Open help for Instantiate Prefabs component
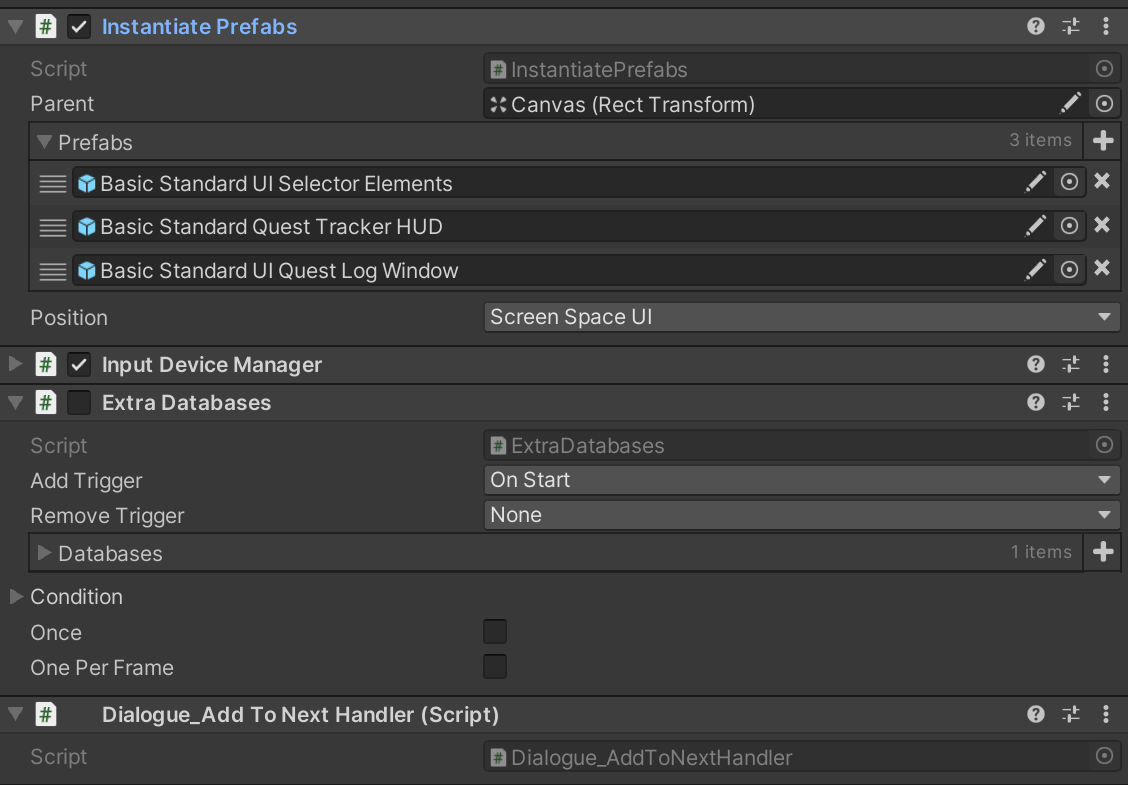Viewport: 1128px width, 785px height. click(x=1036, y=27)
